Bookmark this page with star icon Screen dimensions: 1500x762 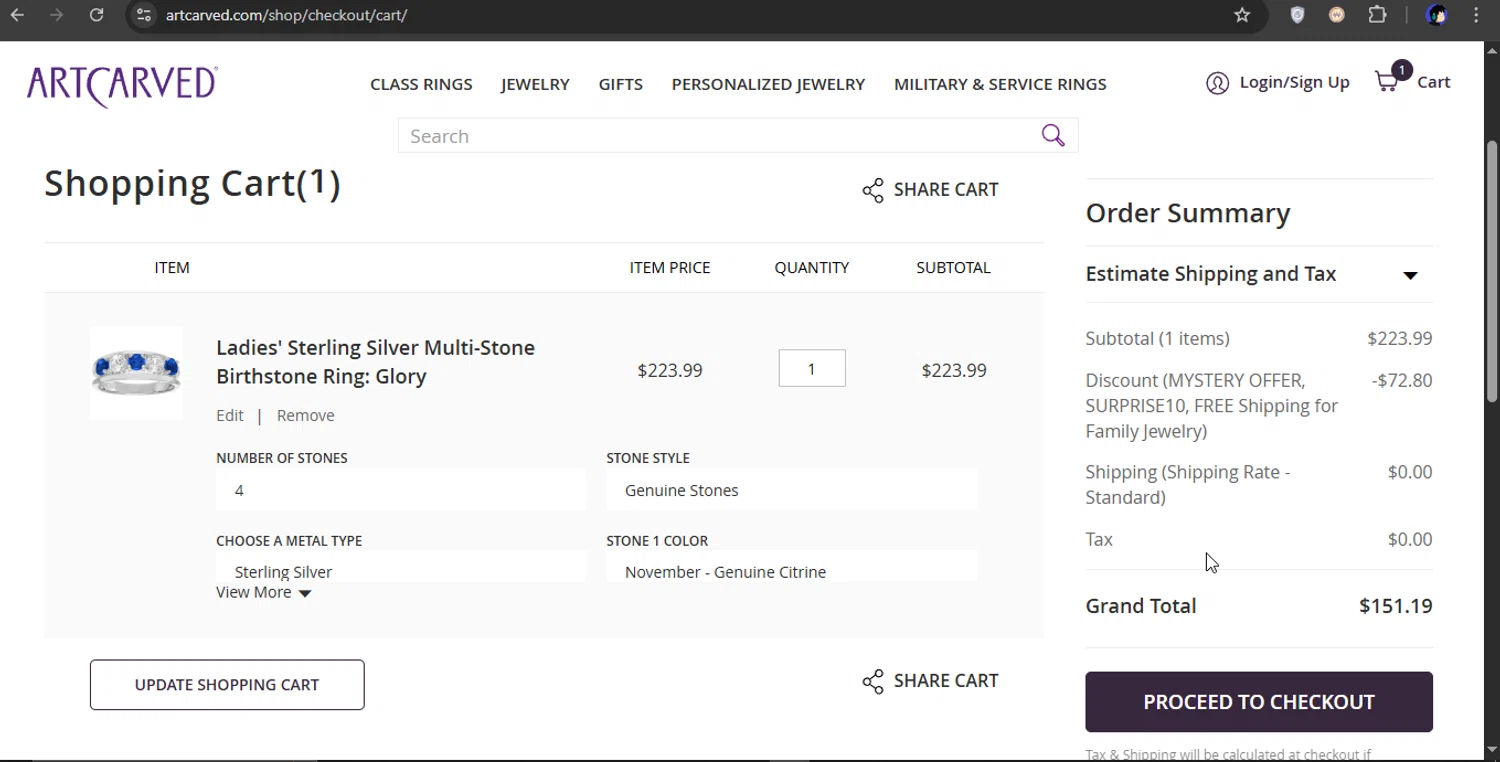(1242, 15)
